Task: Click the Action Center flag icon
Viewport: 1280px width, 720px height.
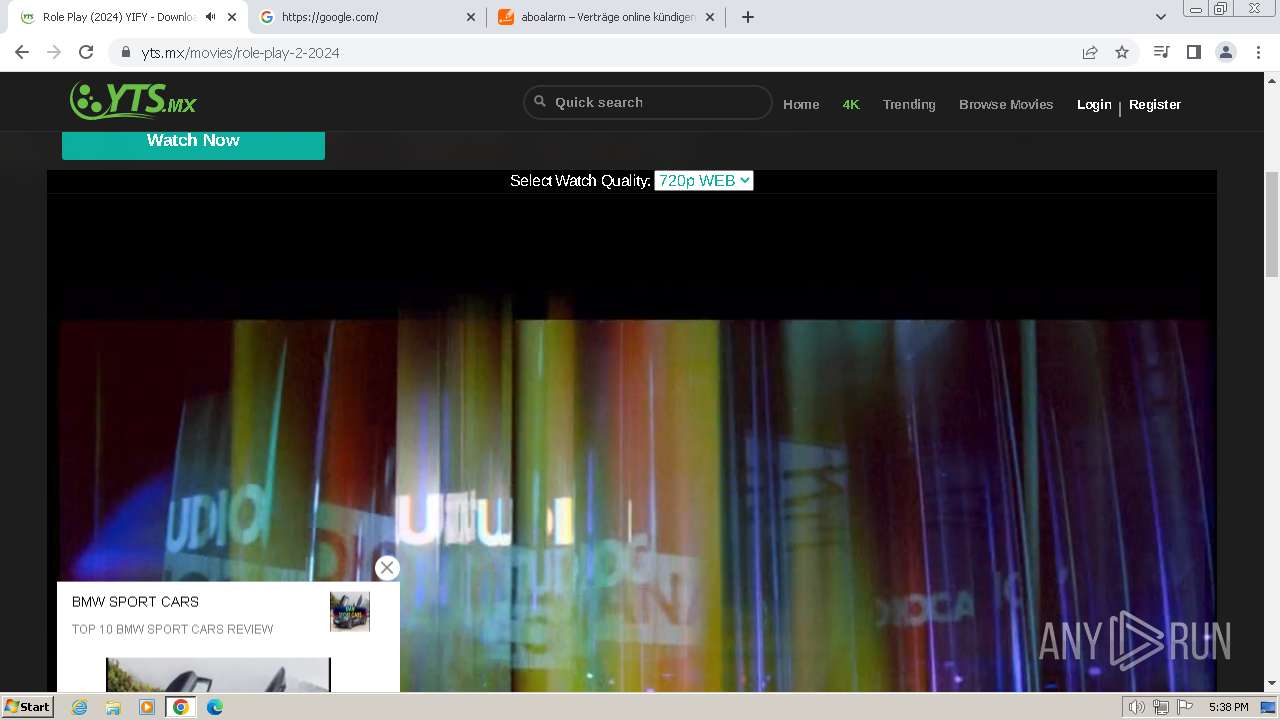Action: pyautogui.click(x=1185, y=707)
